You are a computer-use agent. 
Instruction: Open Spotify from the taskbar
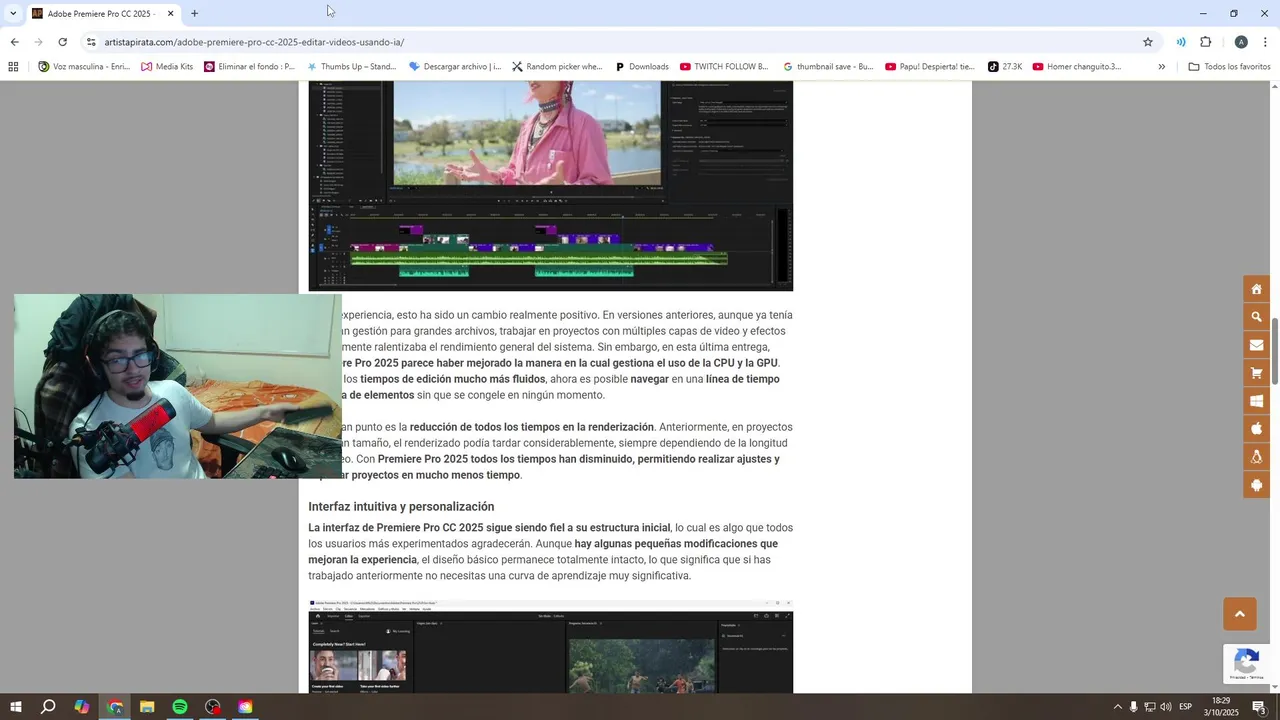180,707
